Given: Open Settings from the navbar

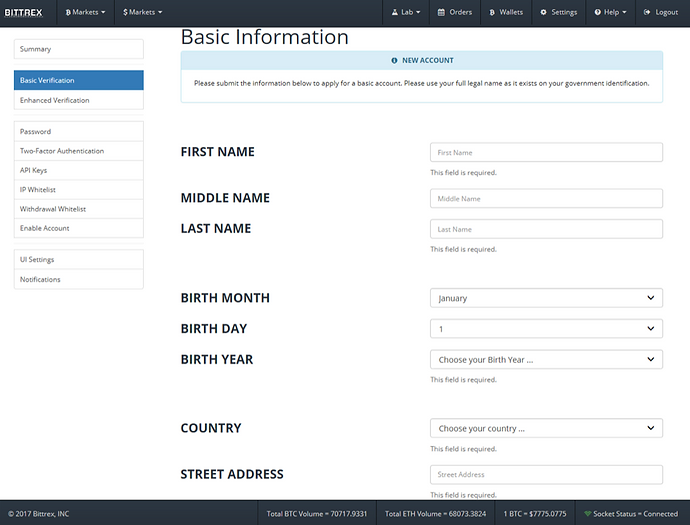Looking at the screenshot, I should pyautogui.click(x=559, y=12).
